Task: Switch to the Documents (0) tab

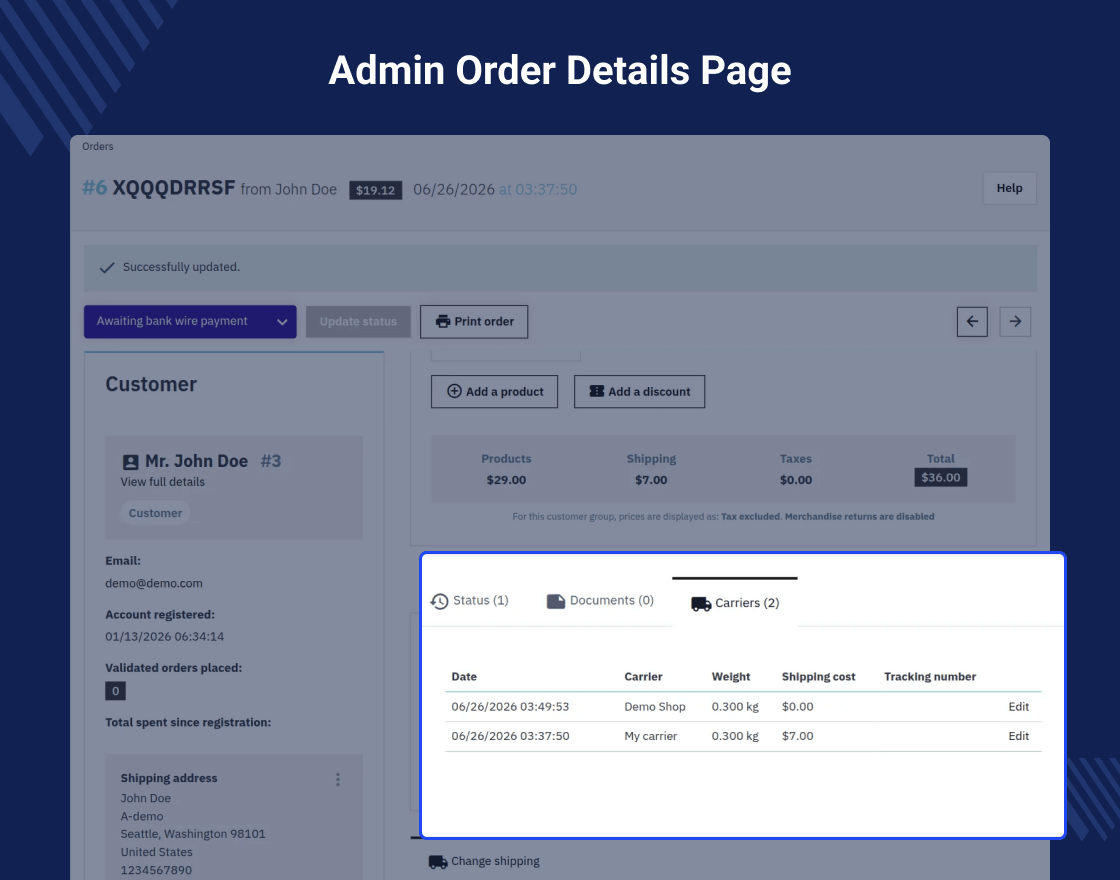Action: tap(600, 601)
